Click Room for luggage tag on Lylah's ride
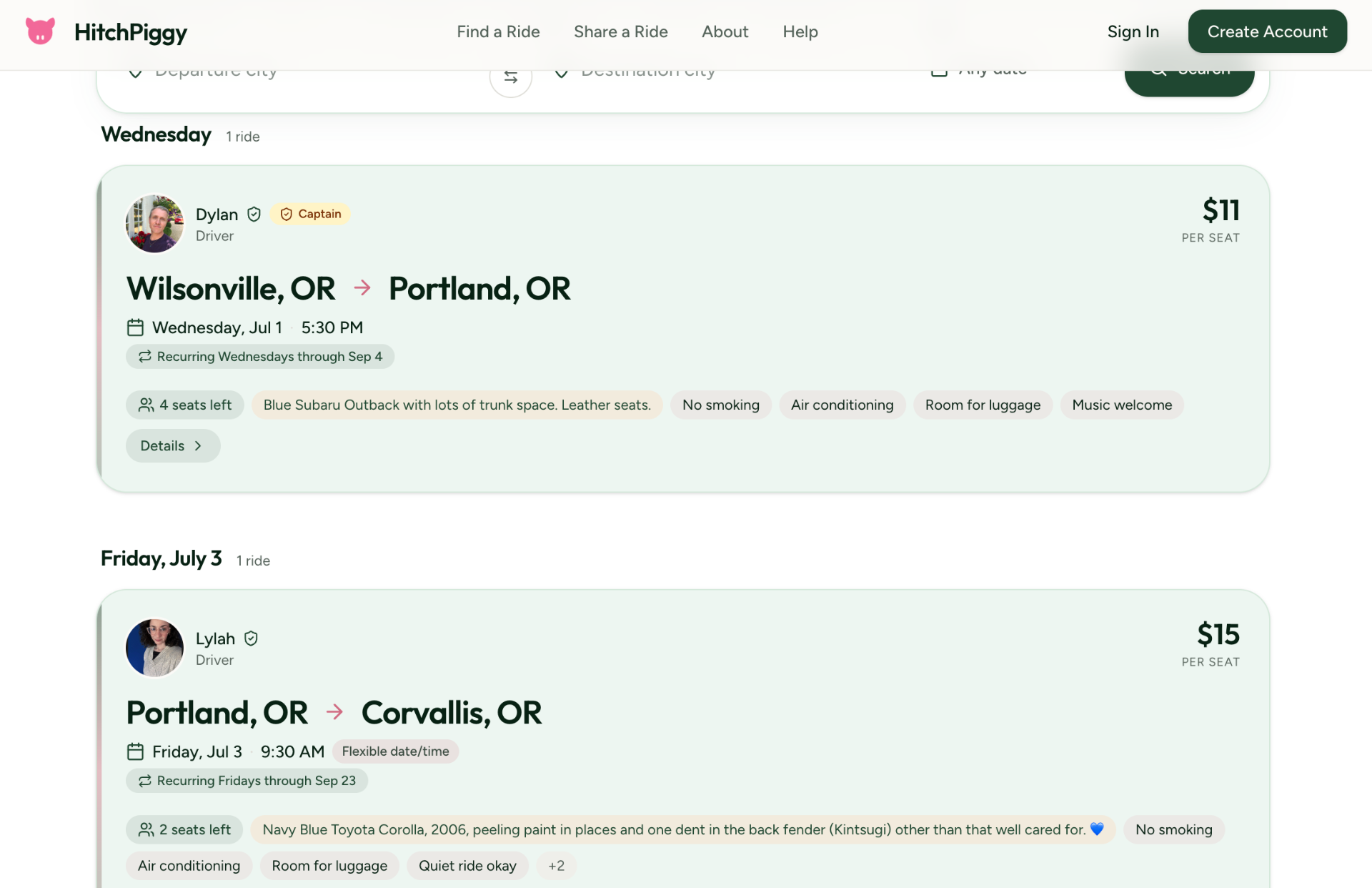 (x=329, y=866)
